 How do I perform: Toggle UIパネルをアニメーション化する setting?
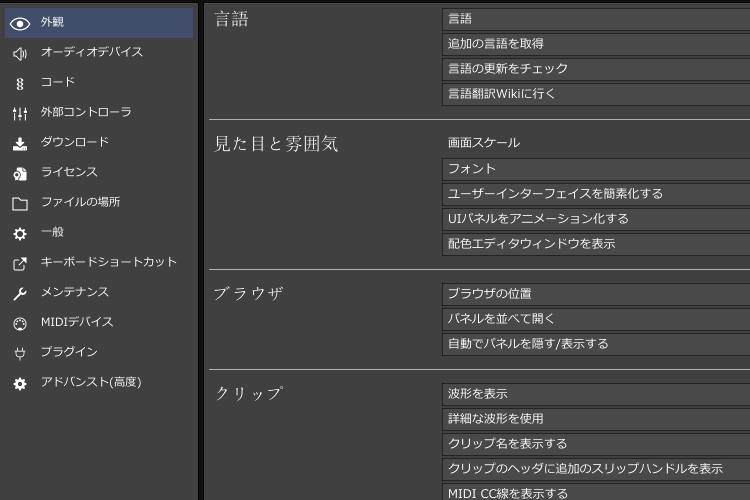click(x=595, y=219)
